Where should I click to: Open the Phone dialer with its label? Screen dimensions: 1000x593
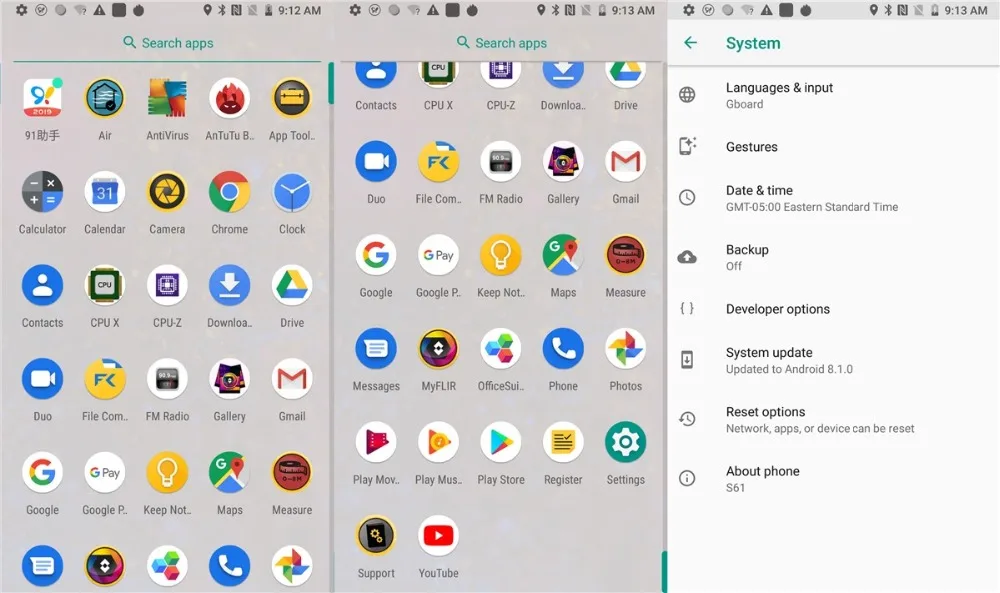tap(563, 360)
